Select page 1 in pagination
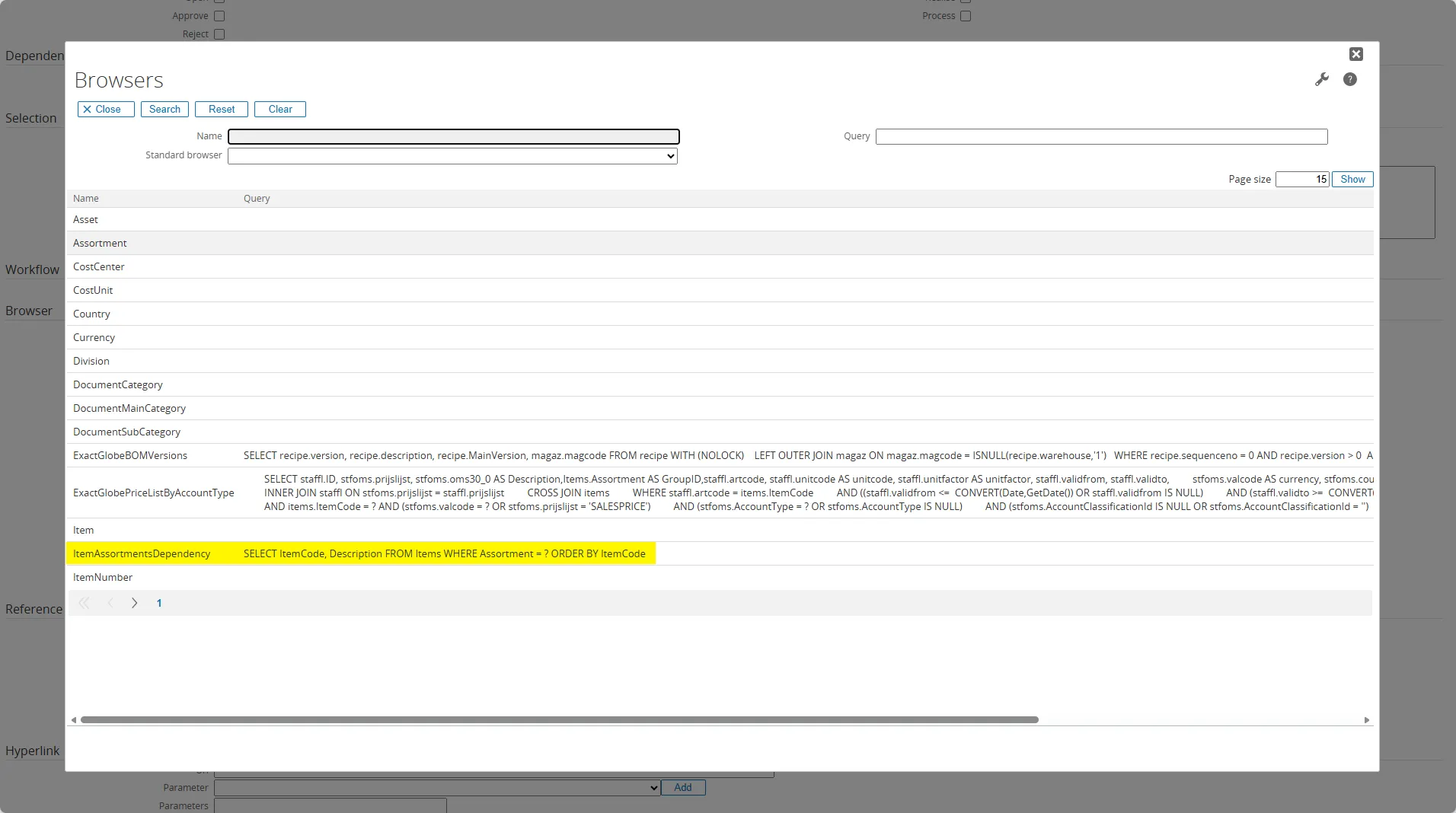The width and height of the screenshot is (1456, 813). [159, 603]
